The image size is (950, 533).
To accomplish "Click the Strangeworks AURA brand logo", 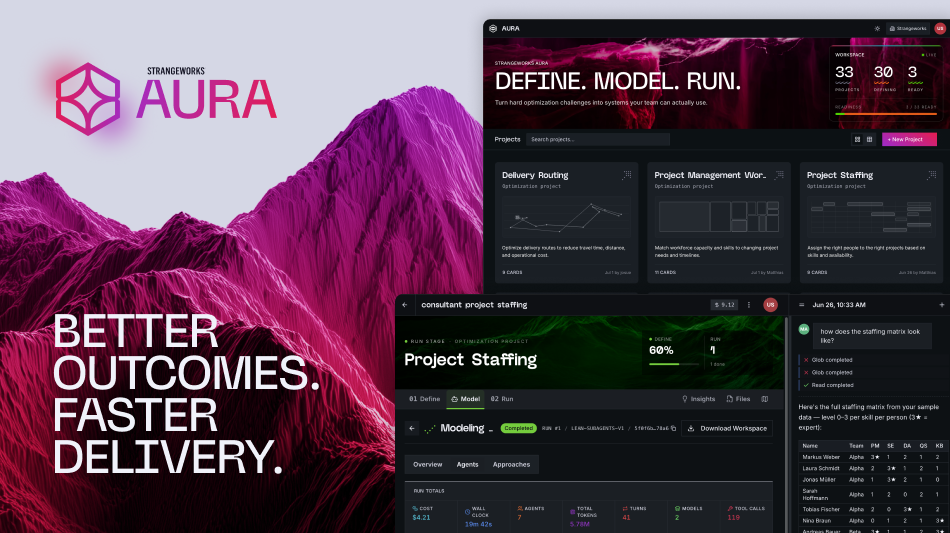I will coord(166,98).
